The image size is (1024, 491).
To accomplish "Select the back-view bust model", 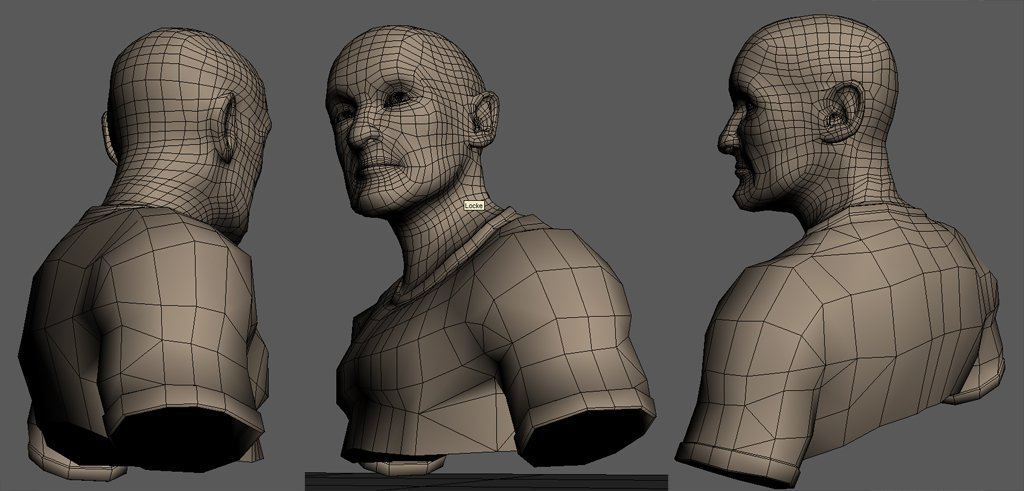I will click(x=145, y=255).
